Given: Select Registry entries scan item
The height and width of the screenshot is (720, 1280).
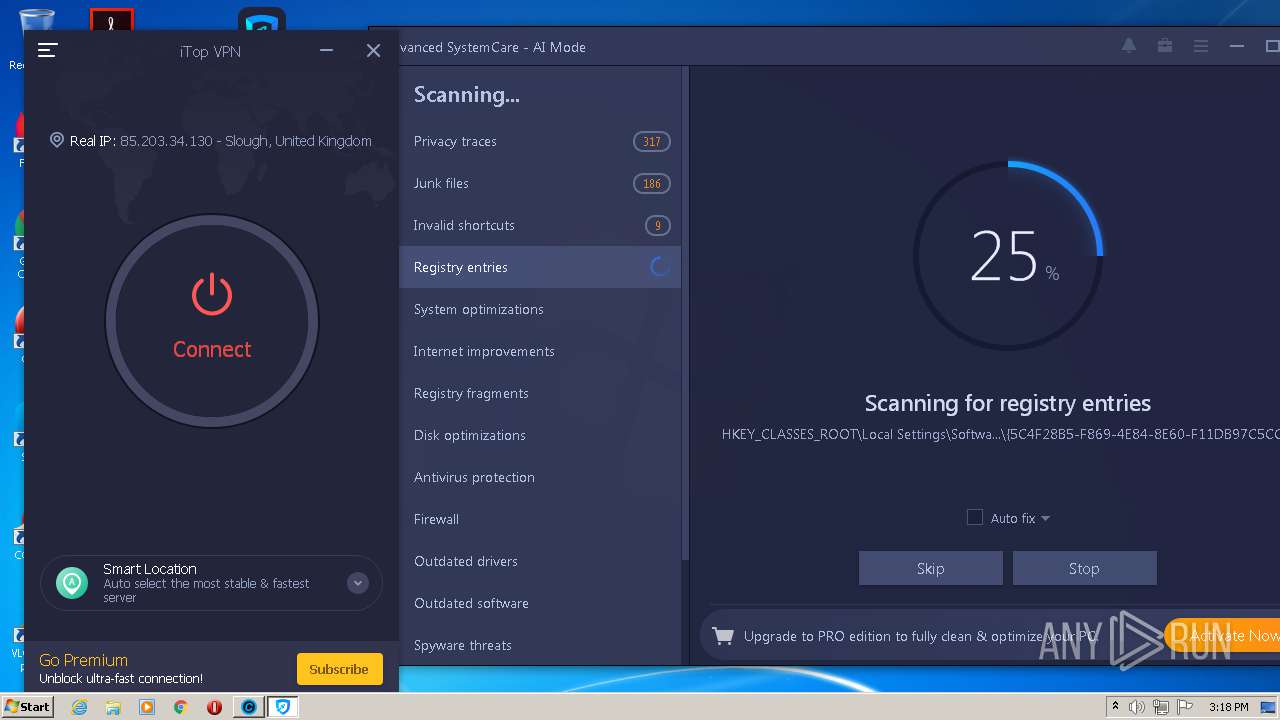Looking at the screenshot, I should 540,267.
